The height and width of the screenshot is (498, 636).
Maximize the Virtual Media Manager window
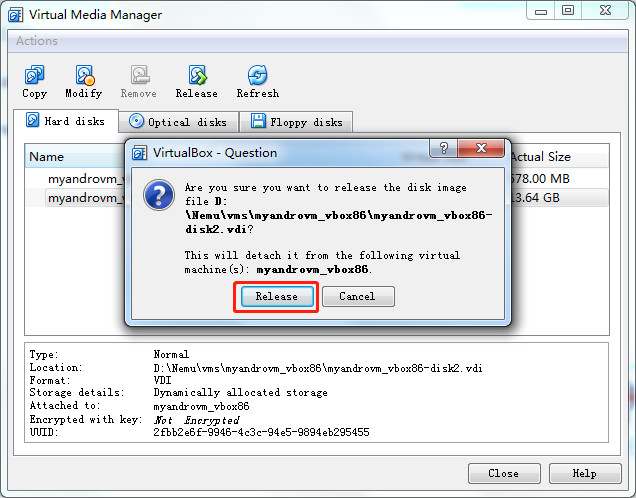pos(568,11)
